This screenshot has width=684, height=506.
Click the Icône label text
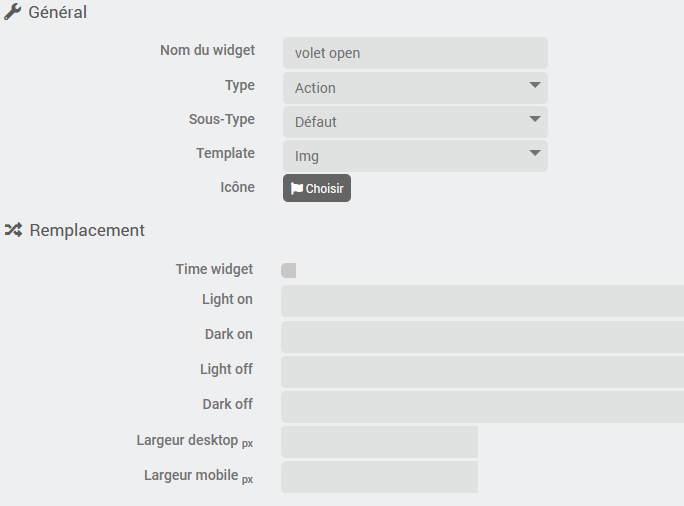click(x=237, y=187)
